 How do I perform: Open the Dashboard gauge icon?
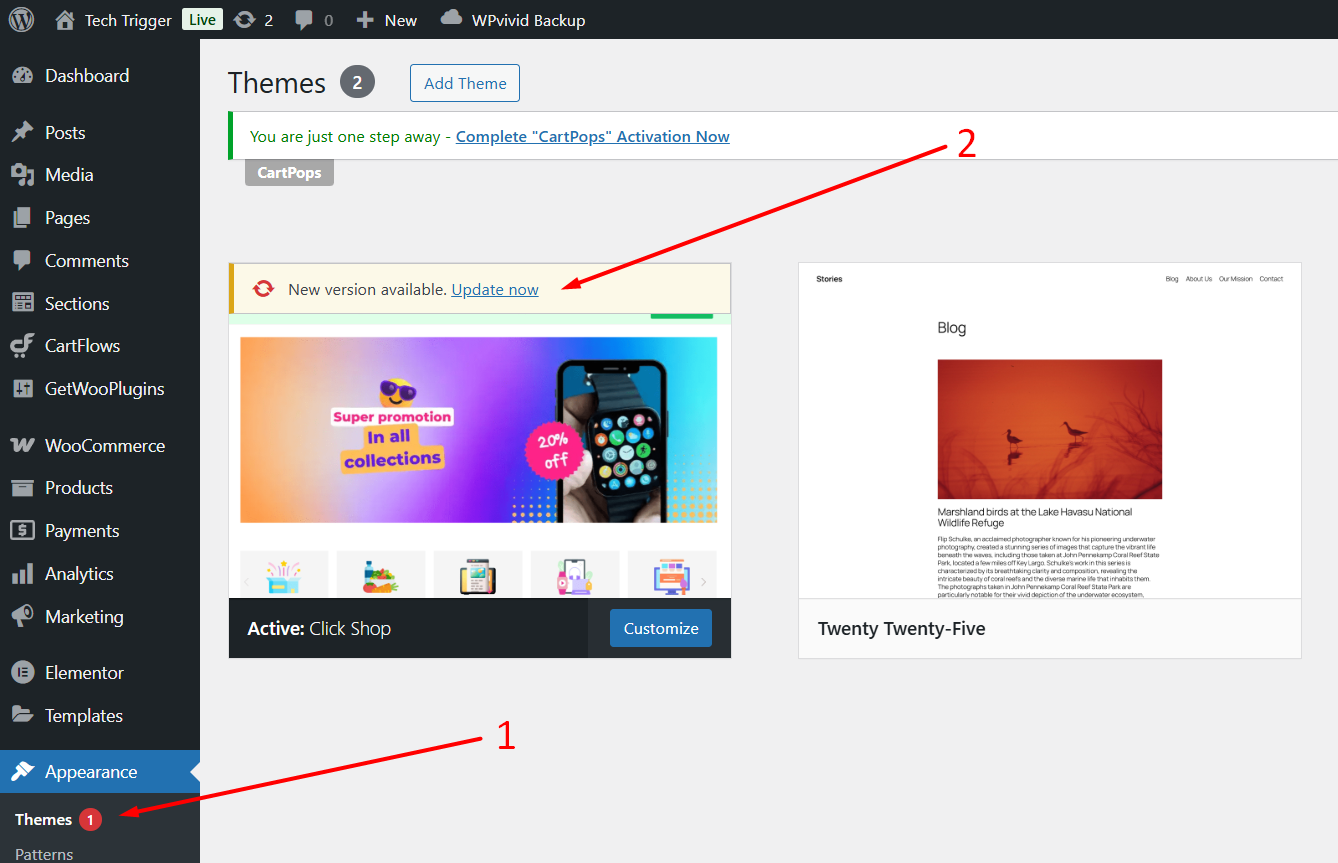point(22,76)
